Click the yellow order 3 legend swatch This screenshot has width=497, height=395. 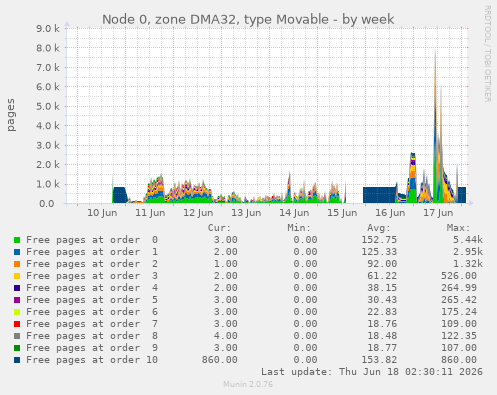point(17,276)
